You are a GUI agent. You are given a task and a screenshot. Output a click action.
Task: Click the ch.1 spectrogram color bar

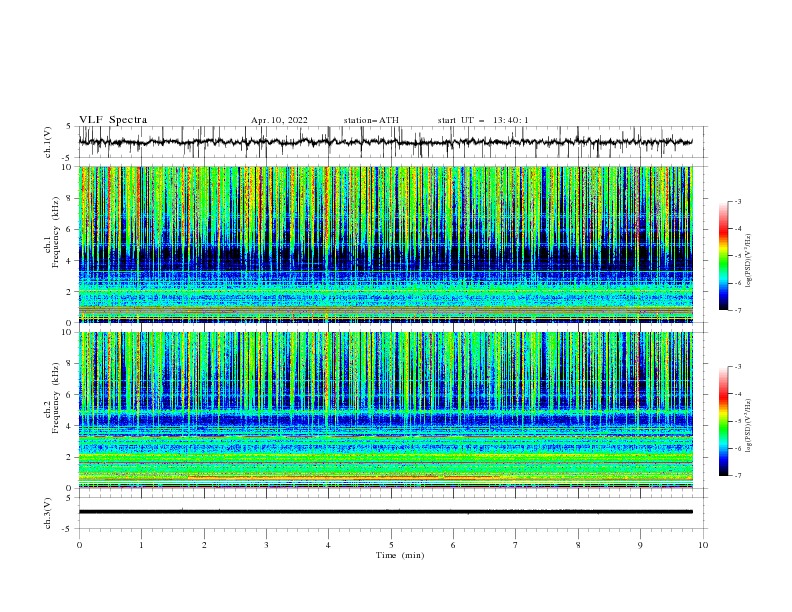tap(723, 255)
